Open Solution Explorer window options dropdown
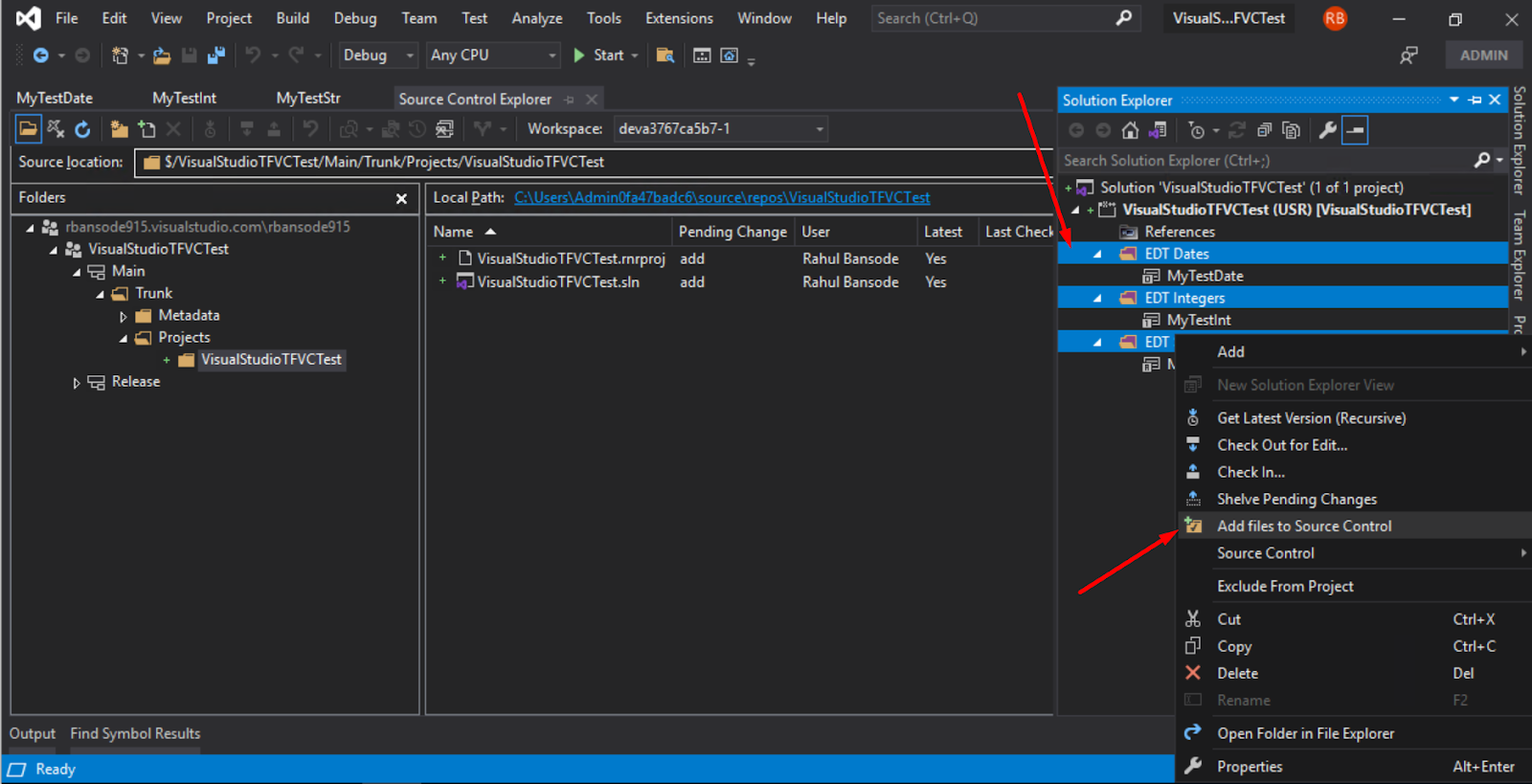This screenshot has height=784, width=1532. pyautogui.click(x=1454, y=100)
